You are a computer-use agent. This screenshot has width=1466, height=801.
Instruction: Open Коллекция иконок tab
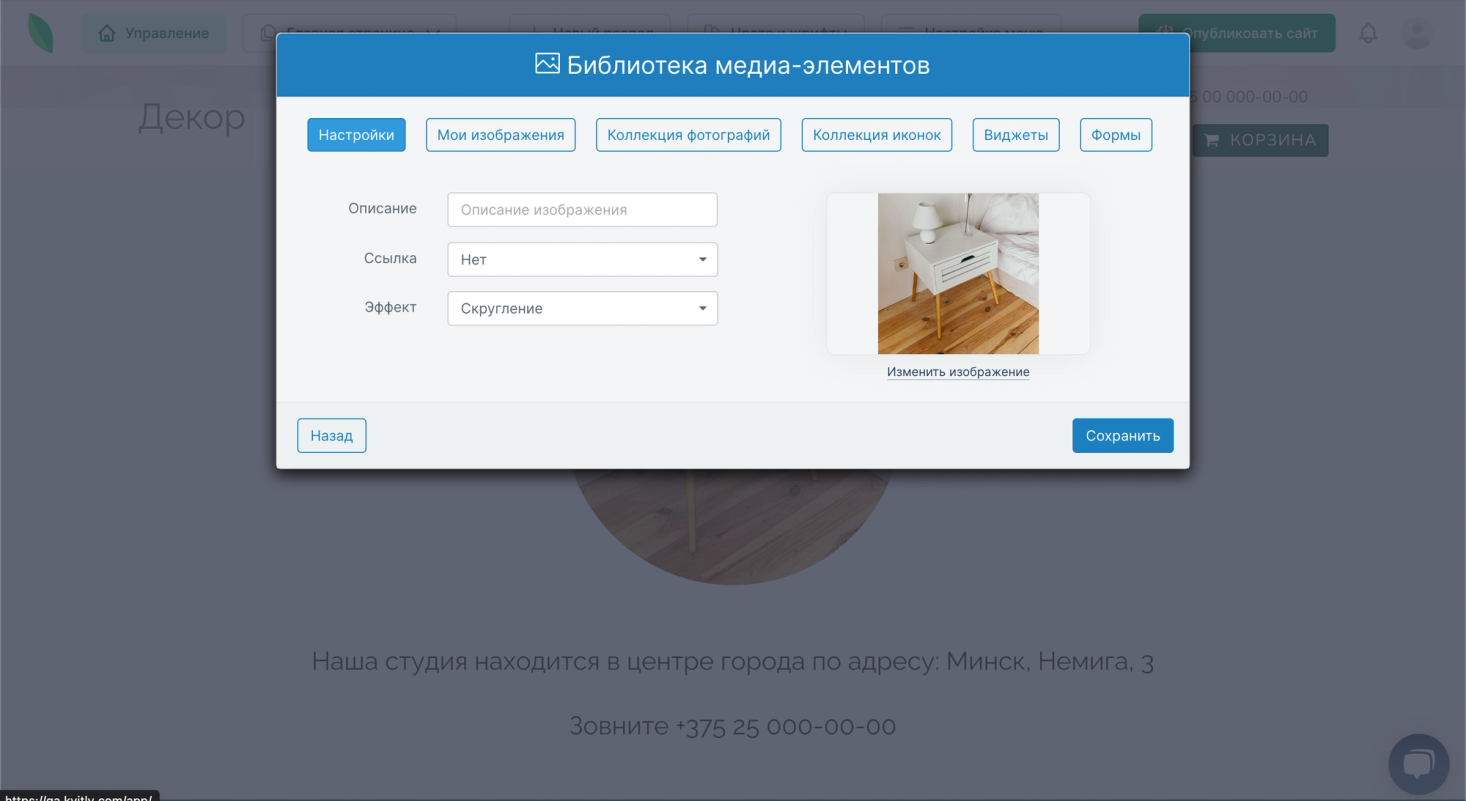coord(877,135)
